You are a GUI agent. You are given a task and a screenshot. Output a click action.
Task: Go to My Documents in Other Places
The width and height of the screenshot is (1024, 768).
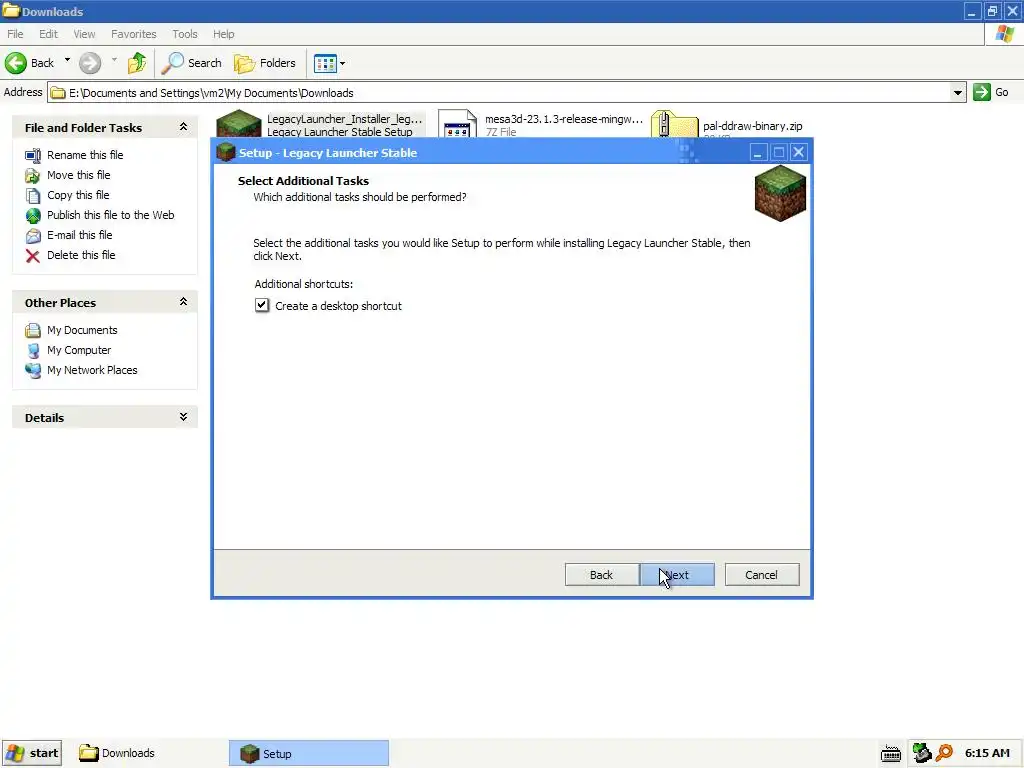point(82,330)
